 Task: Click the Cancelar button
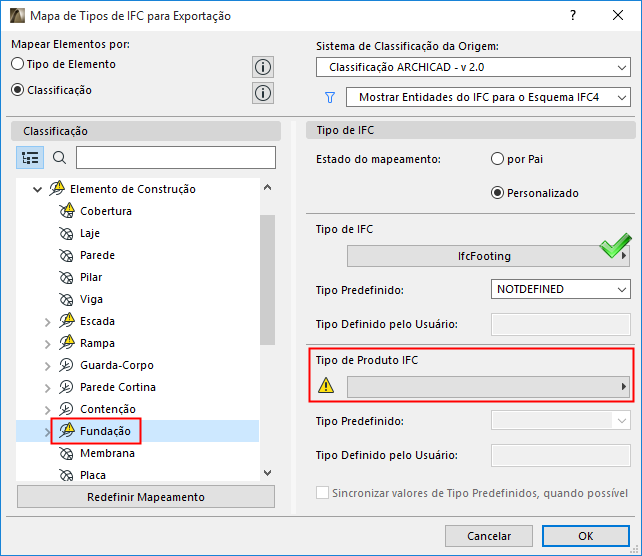click(489, 536)
